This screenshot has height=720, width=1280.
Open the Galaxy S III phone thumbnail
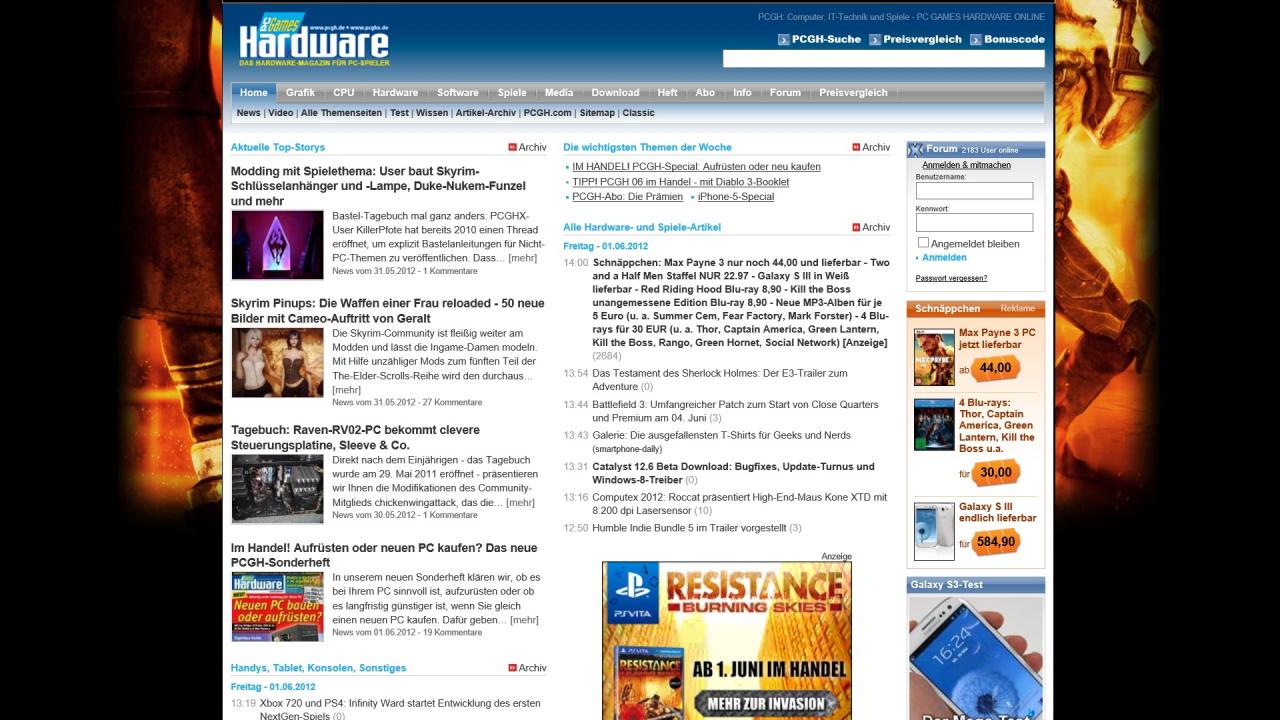[x=934, y=531]
